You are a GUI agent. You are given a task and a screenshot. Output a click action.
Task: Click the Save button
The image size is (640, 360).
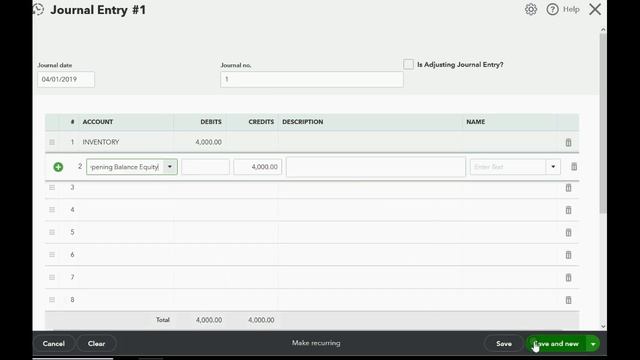[504, 344]
